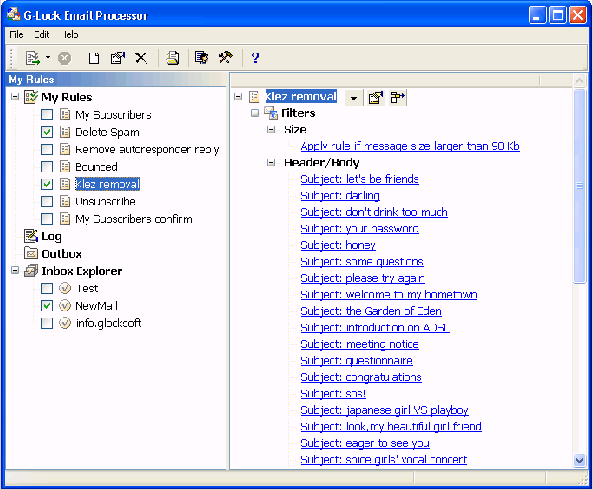Click the process rules toolbar icon
The image size is (593, 490).
(33, 58)
